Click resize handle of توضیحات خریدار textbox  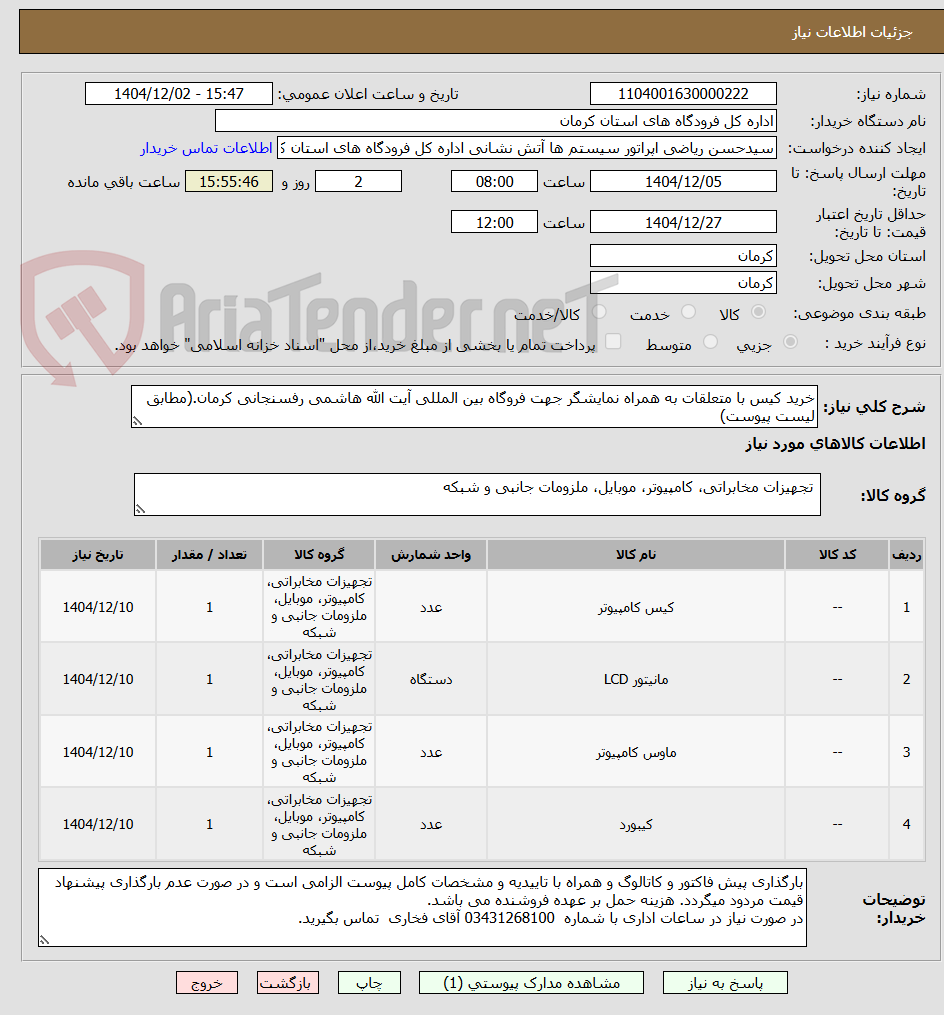tap(44, 940)
